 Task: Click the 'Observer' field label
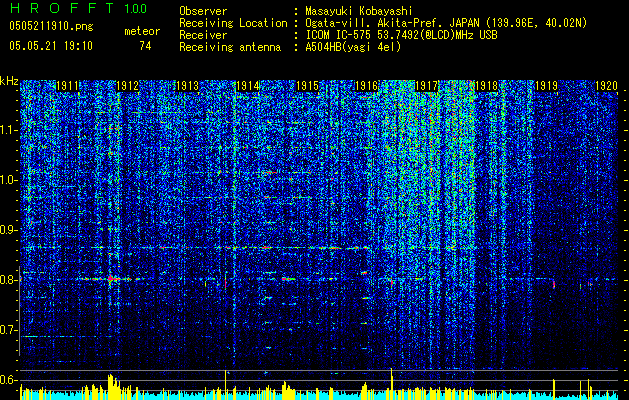[203, 11]
